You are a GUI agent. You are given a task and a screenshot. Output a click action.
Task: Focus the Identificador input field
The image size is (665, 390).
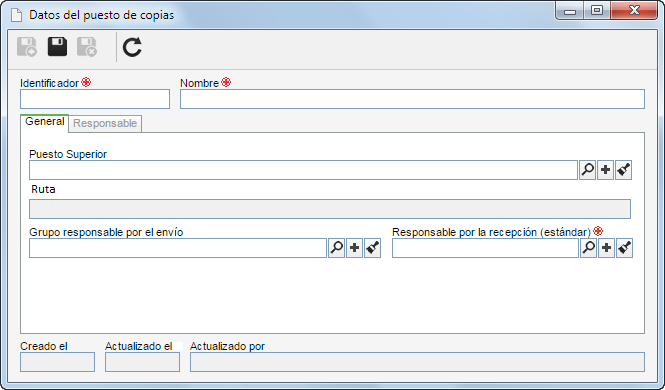(x=95, y=99)
